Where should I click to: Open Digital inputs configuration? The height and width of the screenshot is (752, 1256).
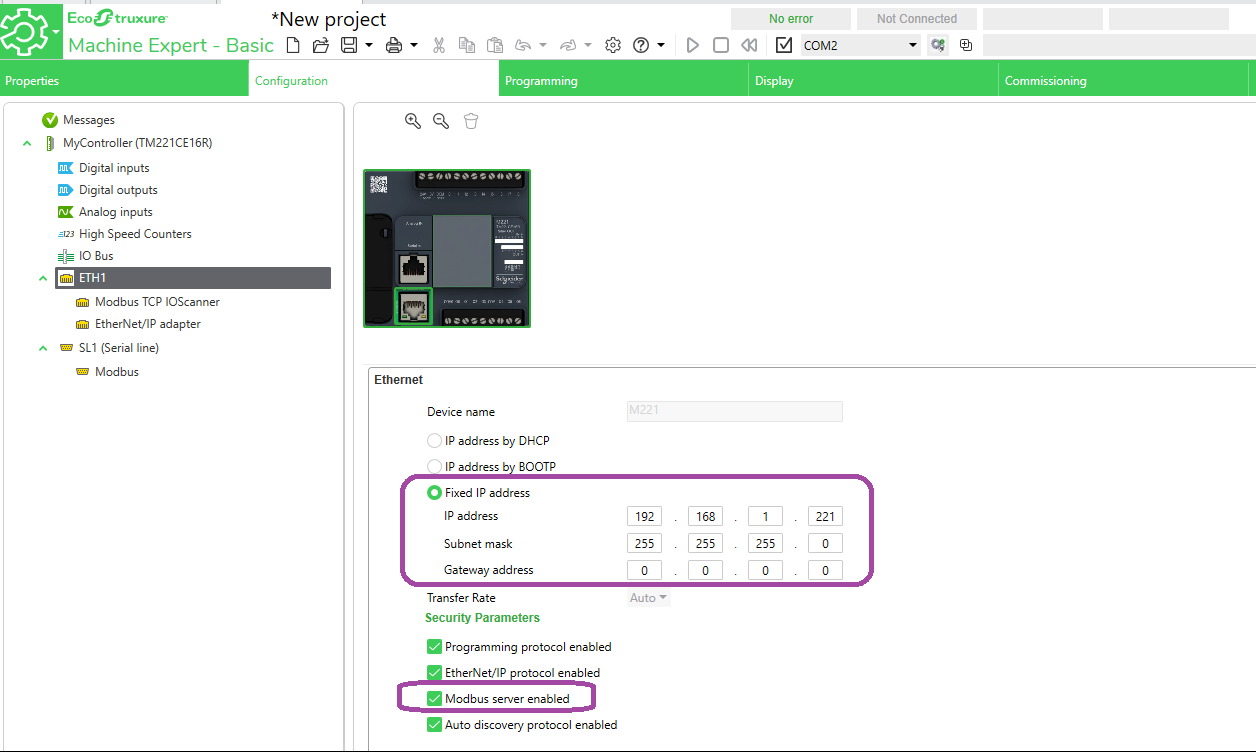[114, 168]
